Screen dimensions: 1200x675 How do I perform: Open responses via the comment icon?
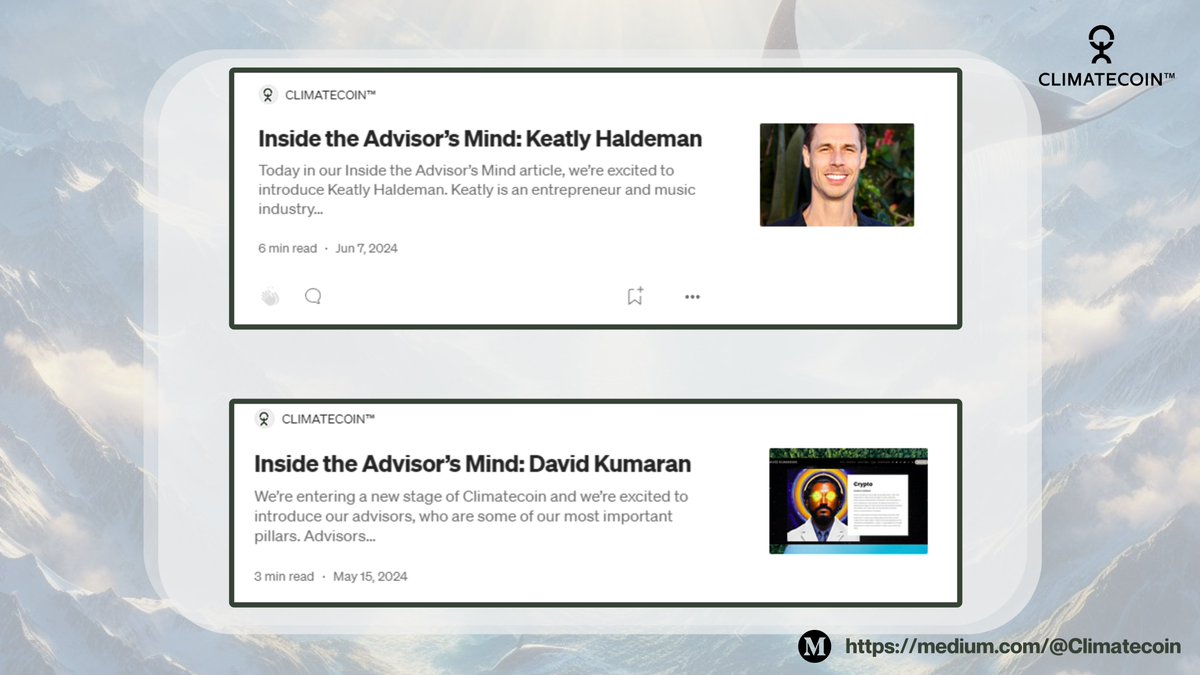[313, 295]
